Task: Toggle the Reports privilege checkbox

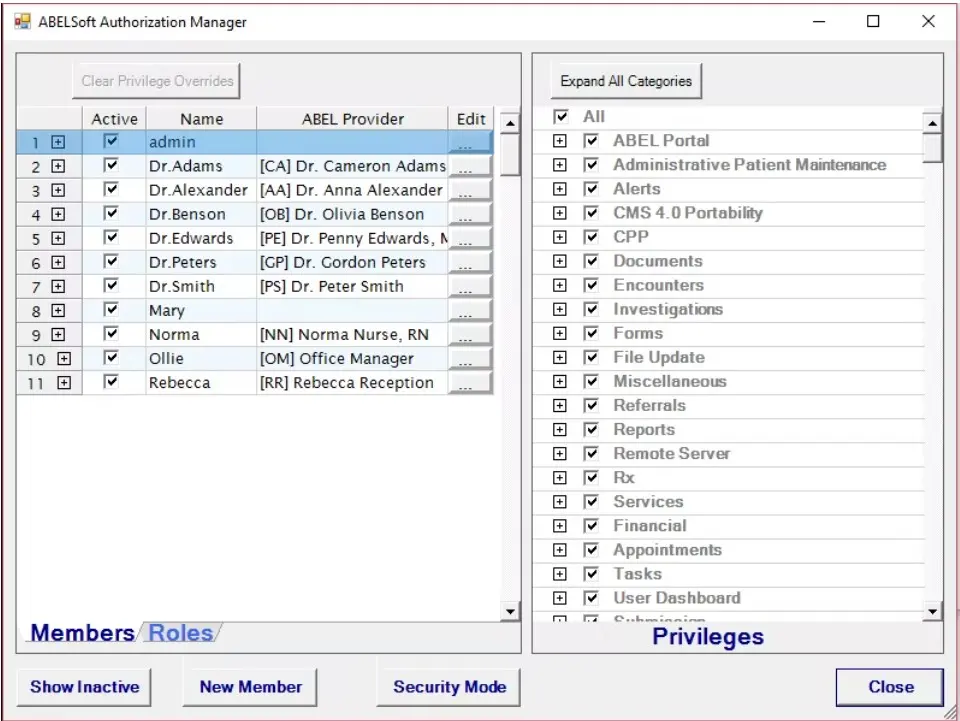Action: (x=592, y=429)
